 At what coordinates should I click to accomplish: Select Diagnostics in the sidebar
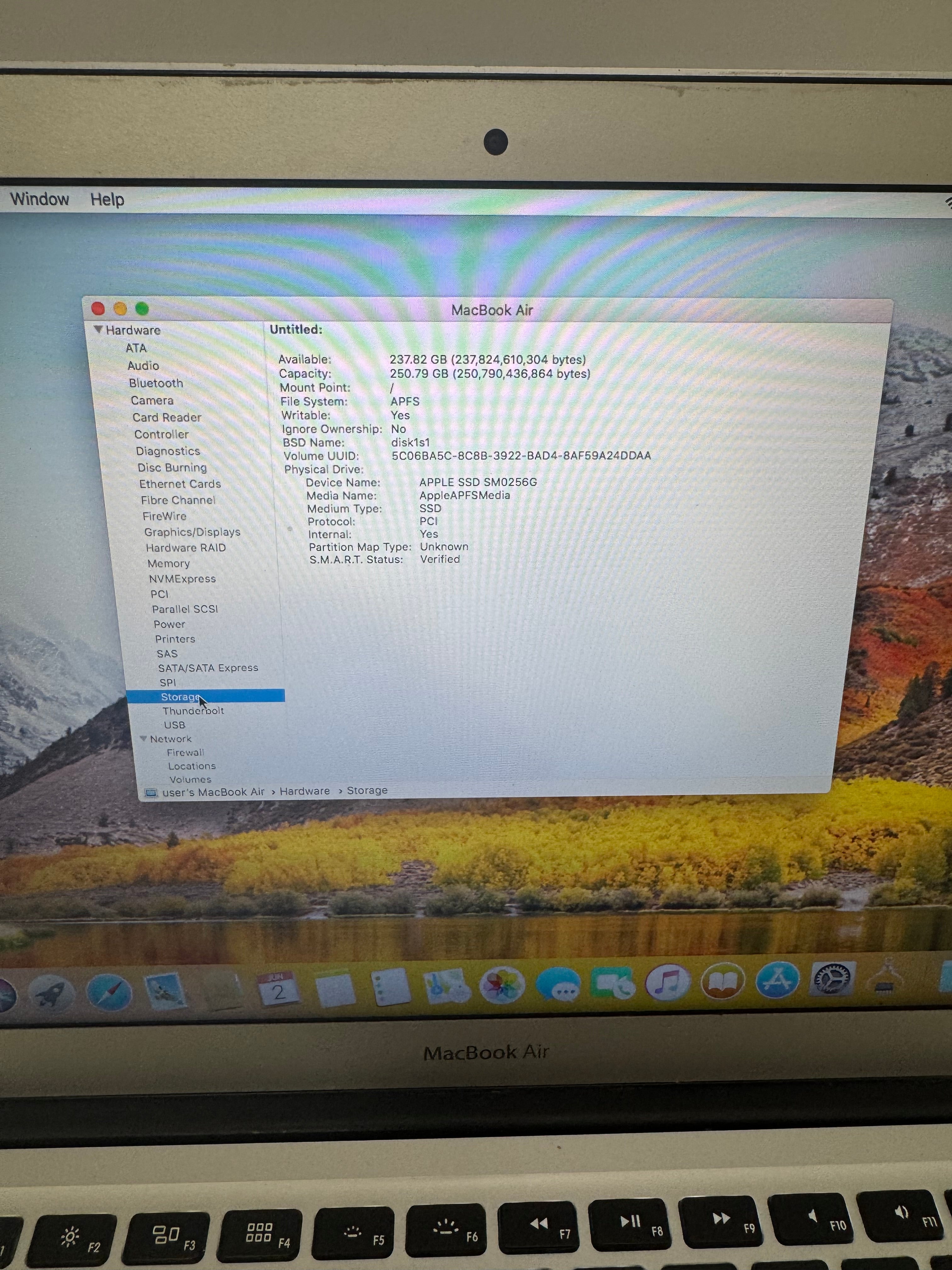pyautogui.click(x=168, y=451)
